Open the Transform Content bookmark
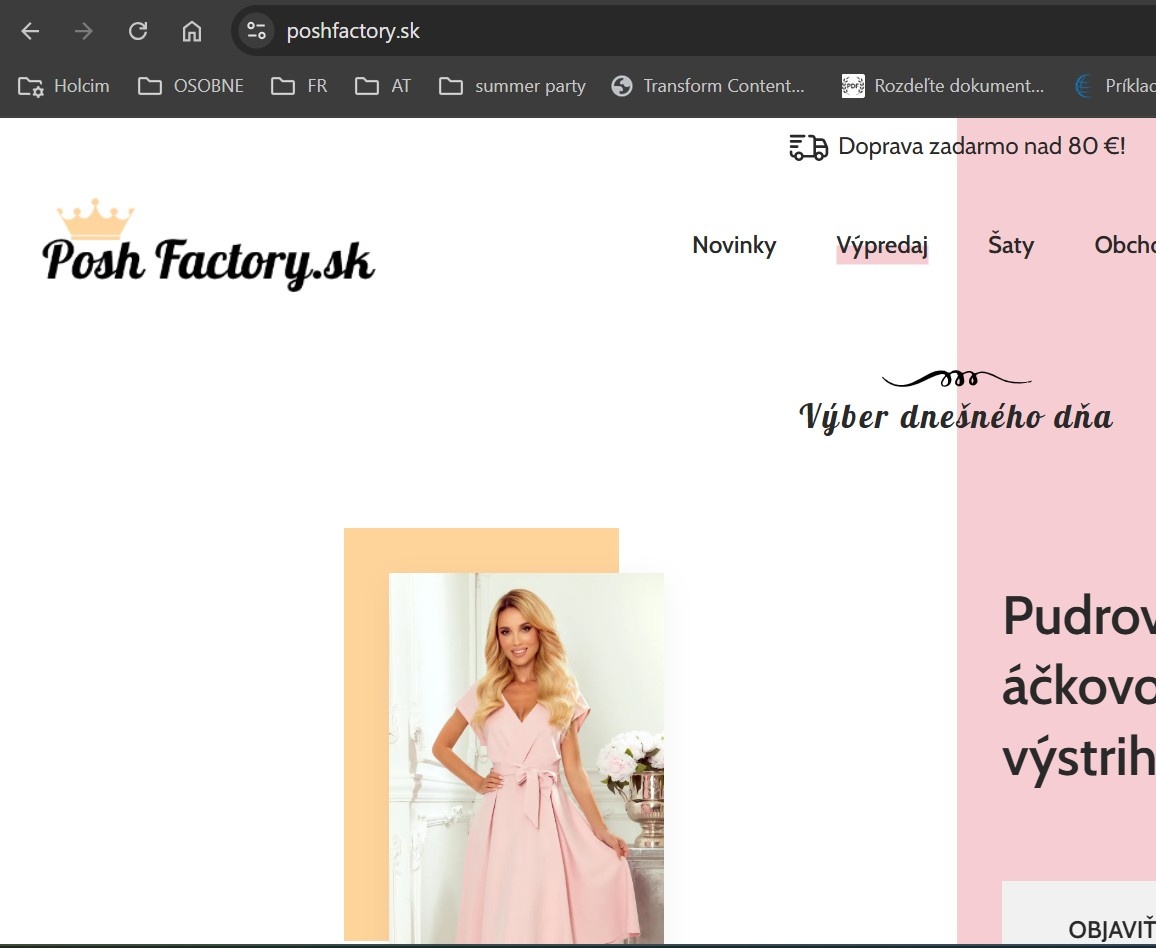 pyautogui.click(x=708, y=86)
